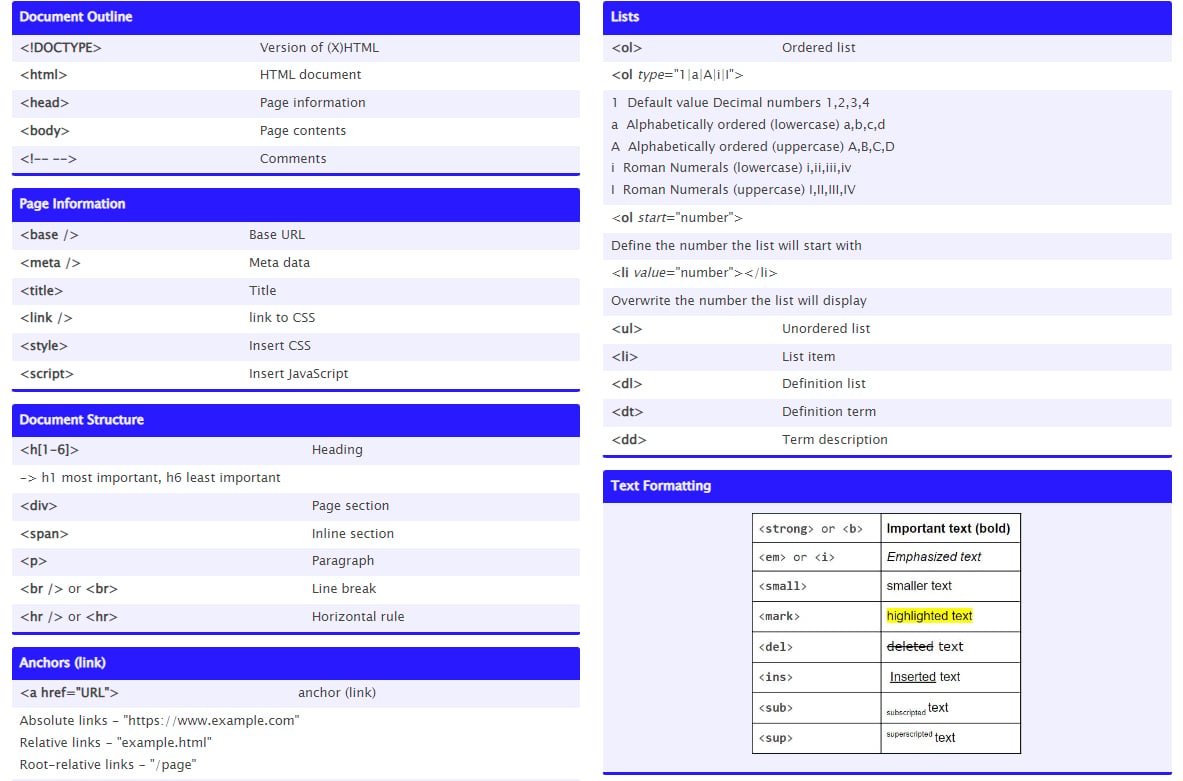1183x781 pixels.
Task: Click the <sup> table cell
Action: tap(816, 738)
